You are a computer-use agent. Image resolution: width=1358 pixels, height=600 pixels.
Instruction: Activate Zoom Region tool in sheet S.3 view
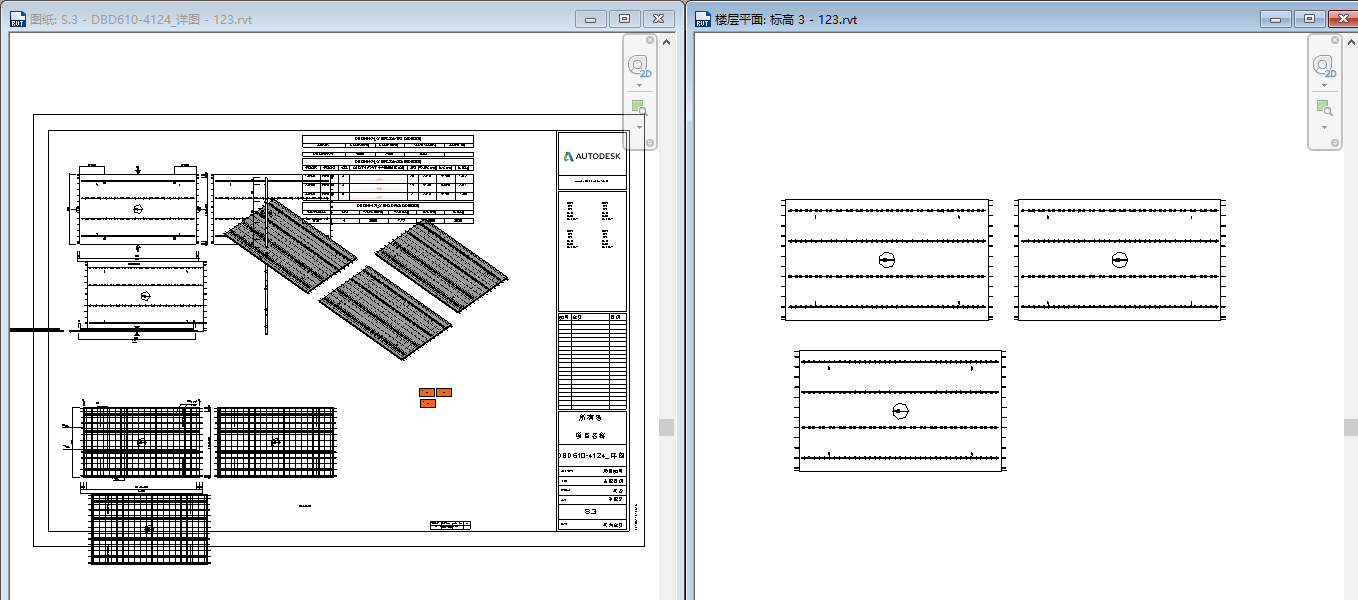638,108
